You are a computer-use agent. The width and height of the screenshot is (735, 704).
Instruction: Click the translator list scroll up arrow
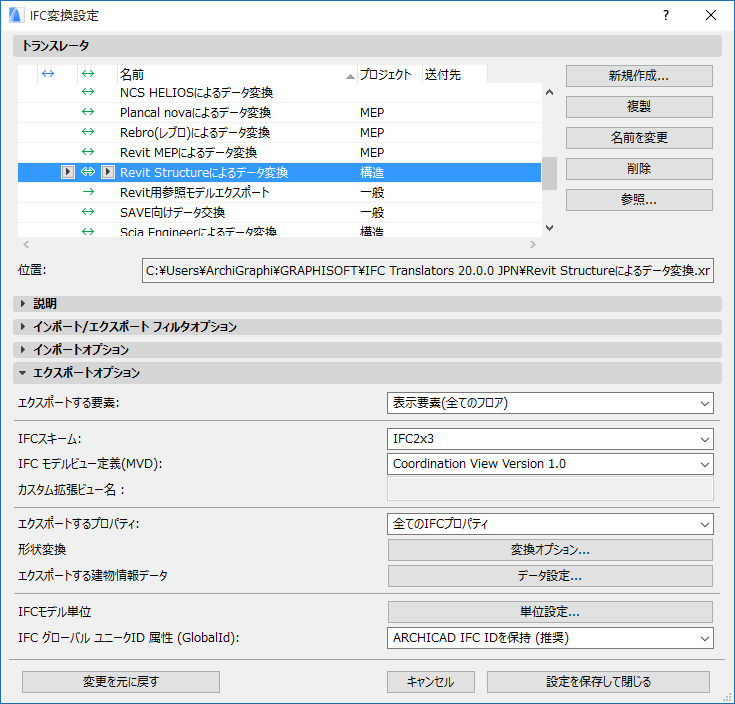click(x=550, y=92)
